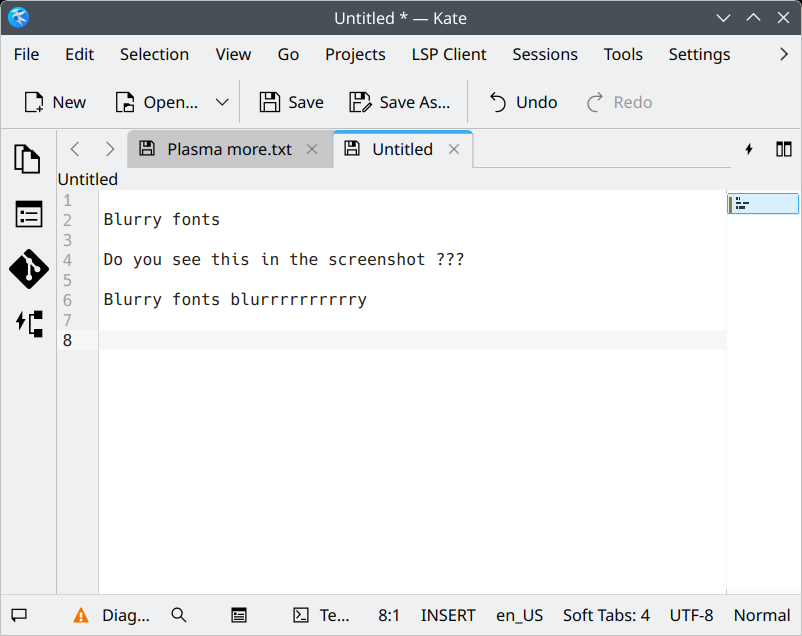Open the LSP Client menu
802x636 pixels.
pyautogui.click(x=449, y=54)
